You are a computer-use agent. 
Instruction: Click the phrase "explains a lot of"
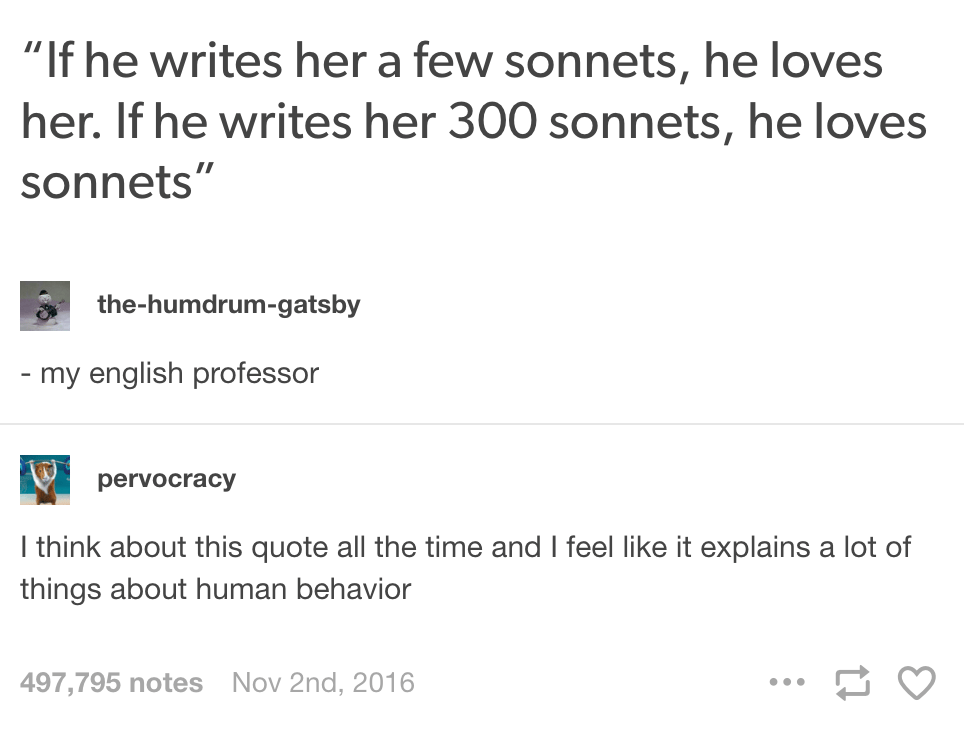tap(805, 547)
